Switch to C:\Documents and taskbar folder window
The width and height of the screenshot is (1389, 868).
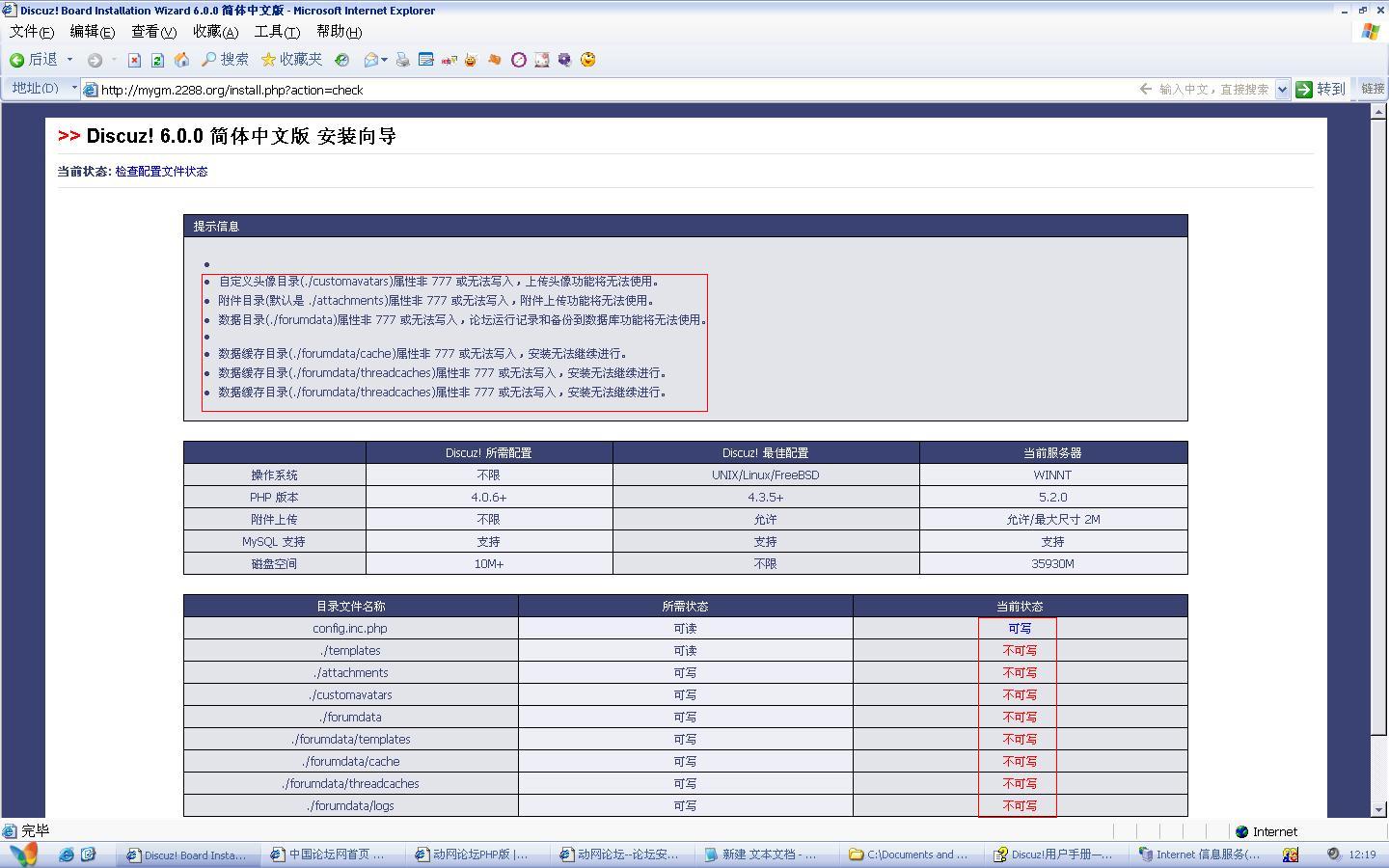pyautogui.click(x=912, y=854)
